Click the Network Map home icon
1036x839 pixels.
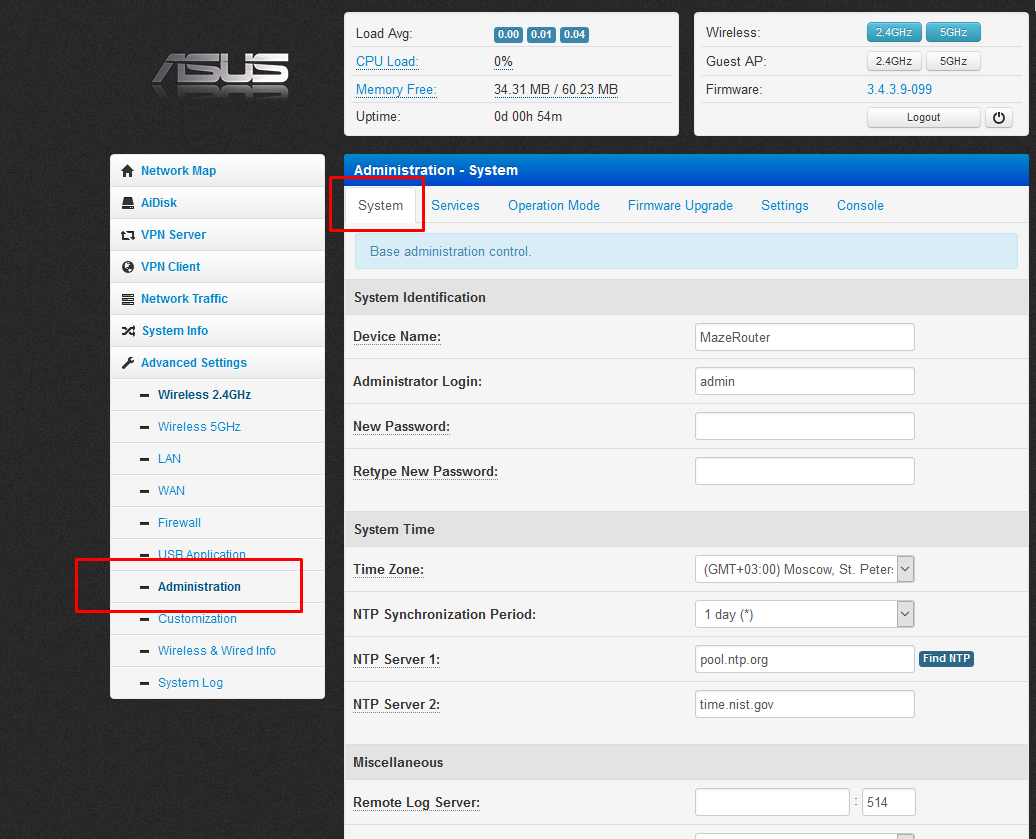point(127,171)
